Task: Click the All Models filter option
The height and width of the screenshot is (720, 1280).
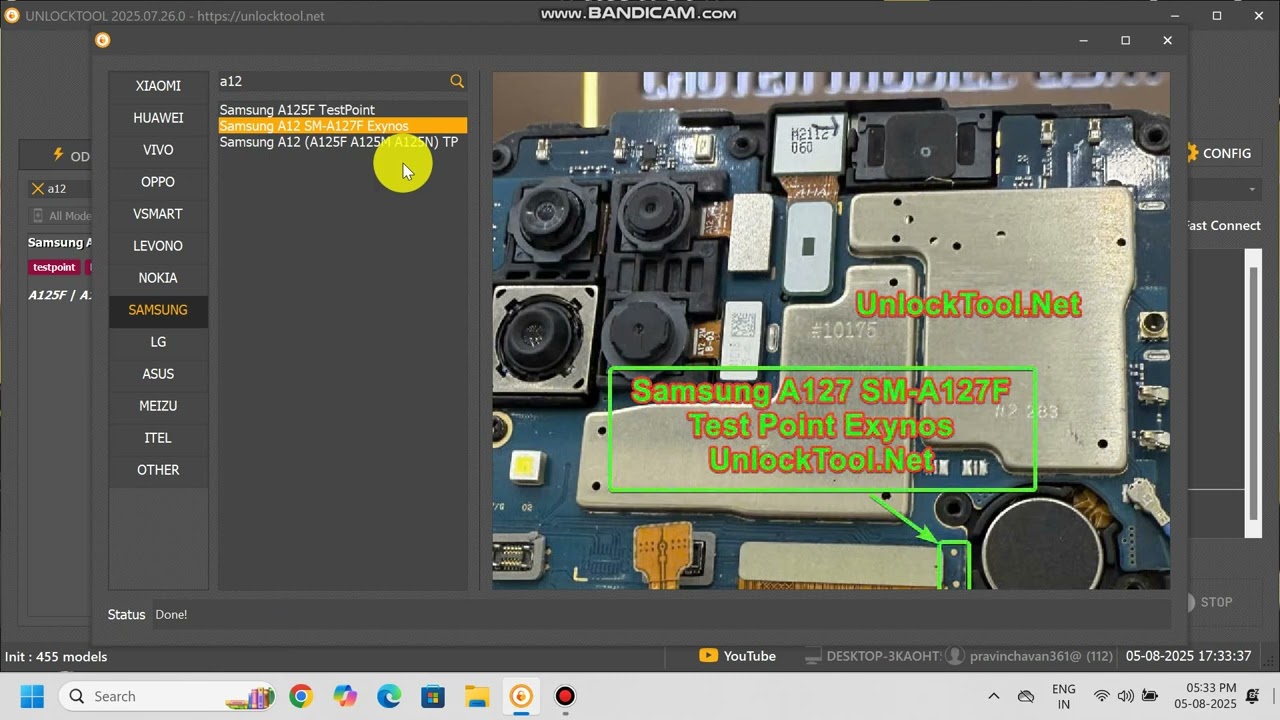Action: [x=62, y=216]
